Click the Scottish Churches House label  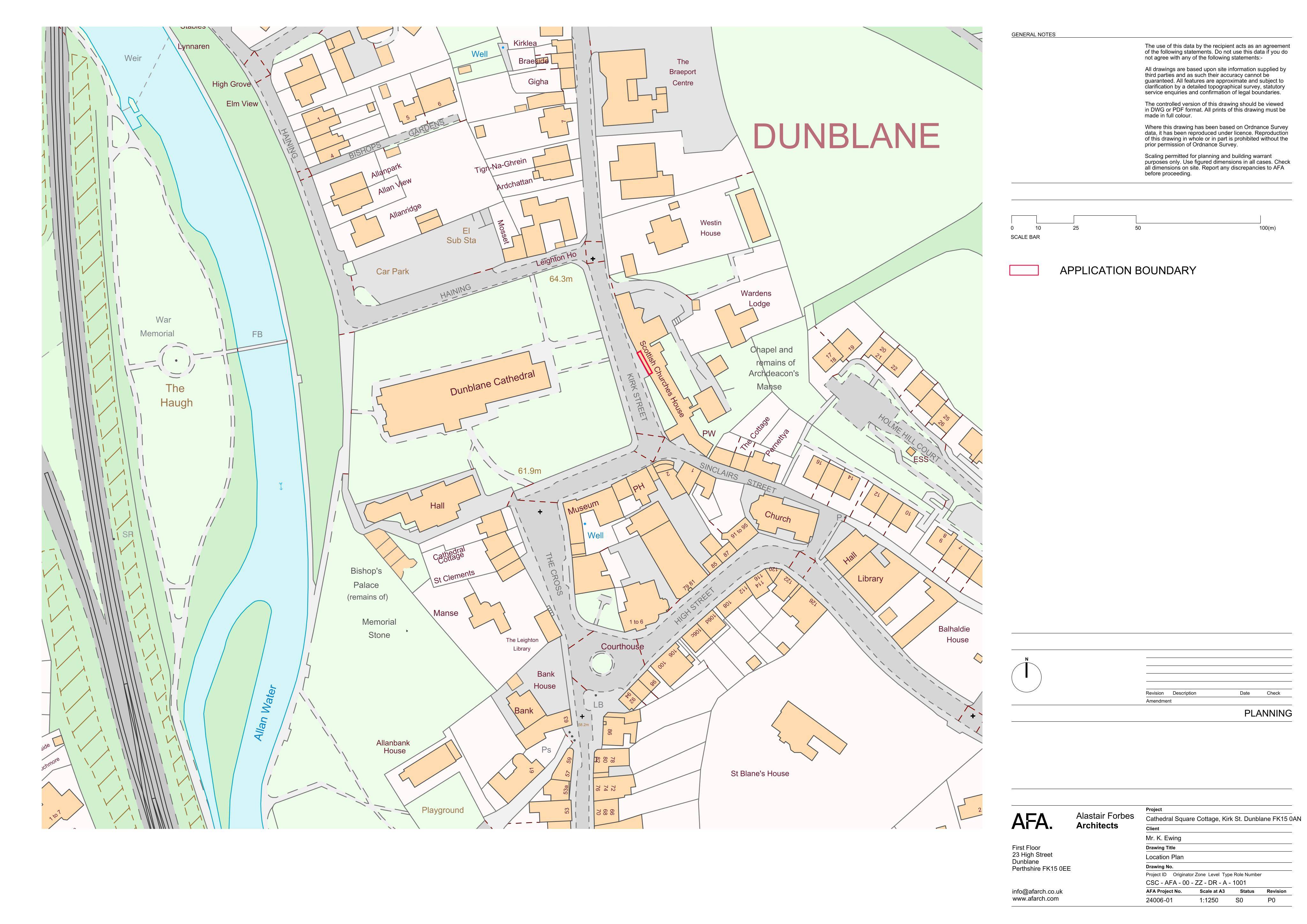point(661,379)
